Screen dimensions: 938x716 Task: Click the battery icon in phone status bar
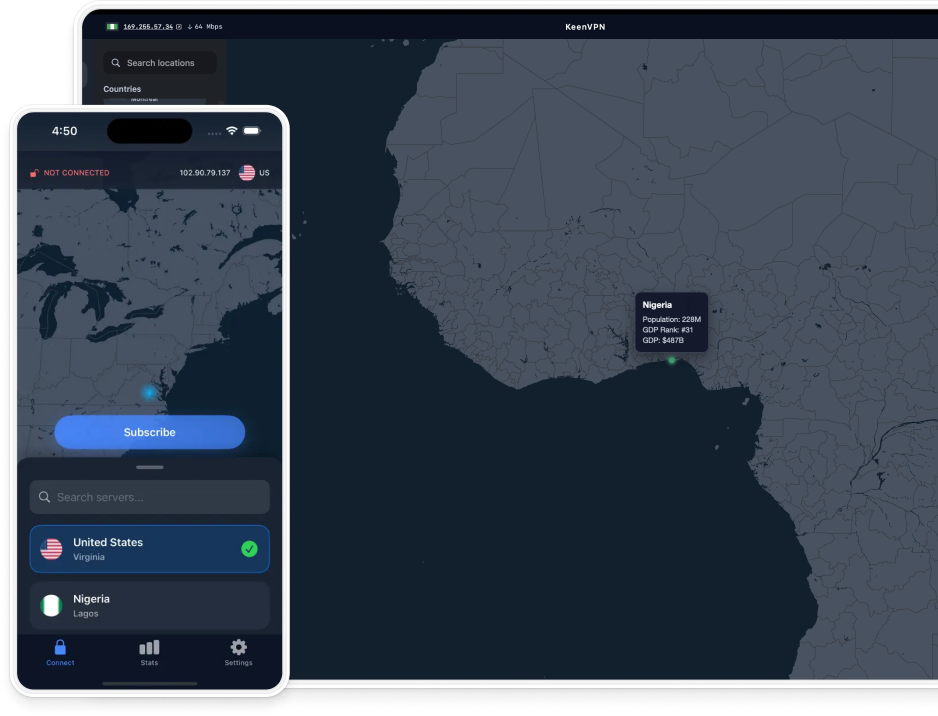point(252,130)
